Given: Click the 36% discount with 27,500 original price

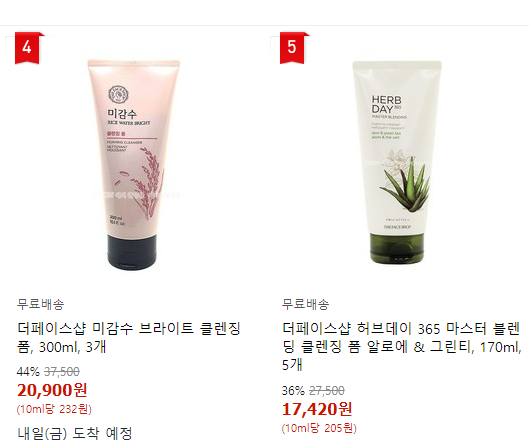Looking at the screenshot, I should click(x=313, y=391).
